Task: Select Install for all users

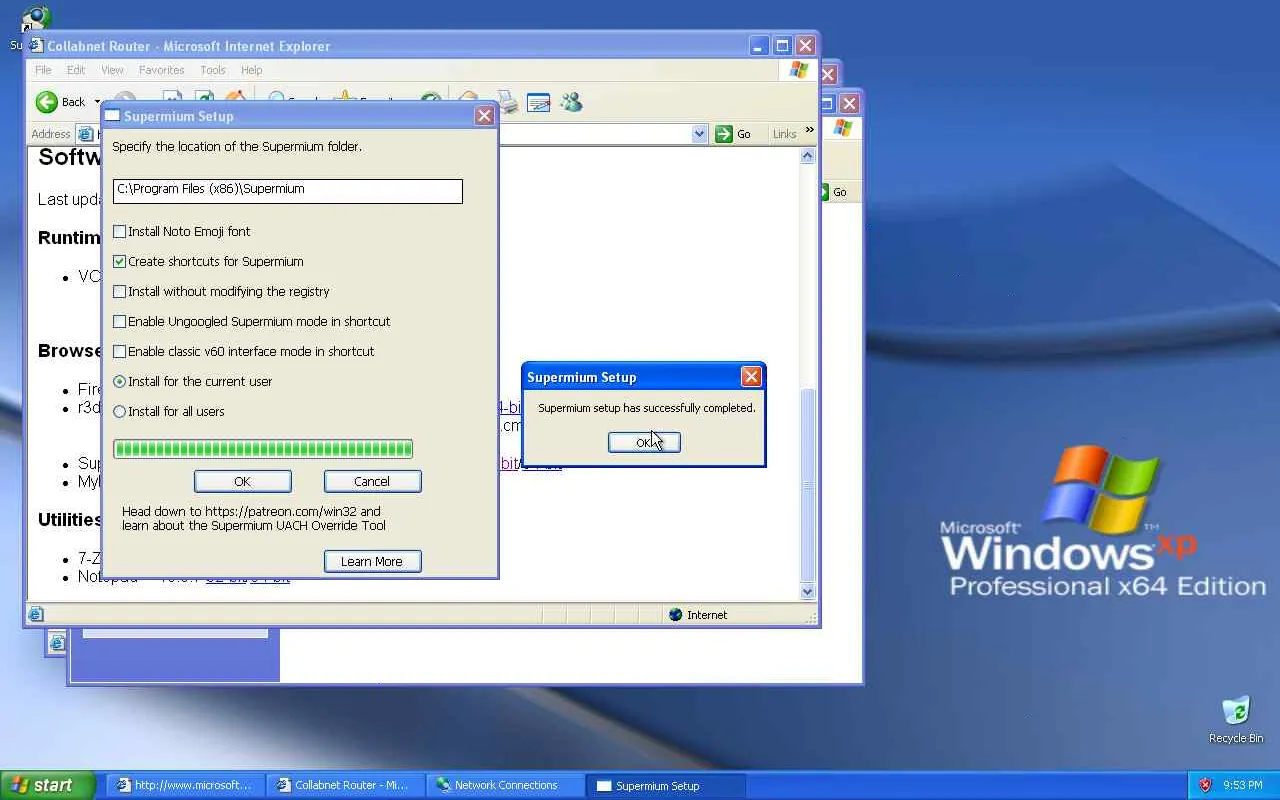Action: [120, 411]
